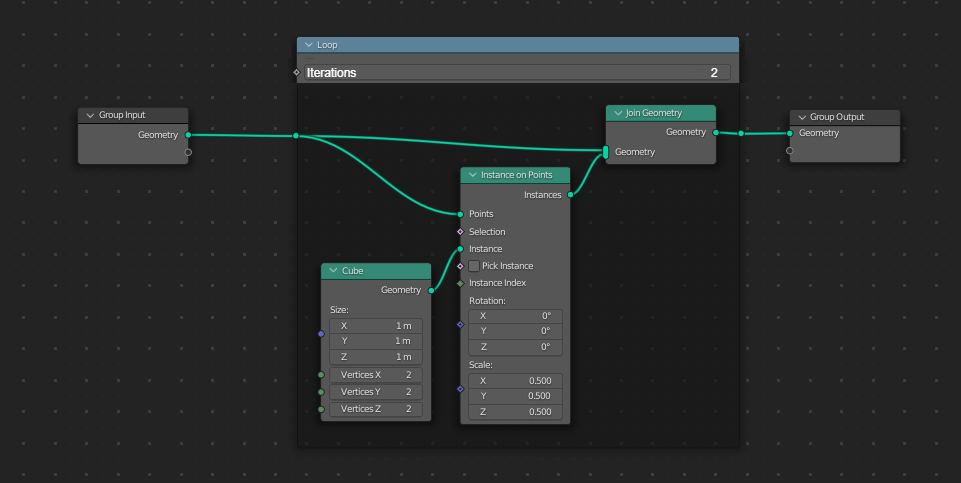
Task: Click the Vertices X field
Action: [x=376, y=375]
